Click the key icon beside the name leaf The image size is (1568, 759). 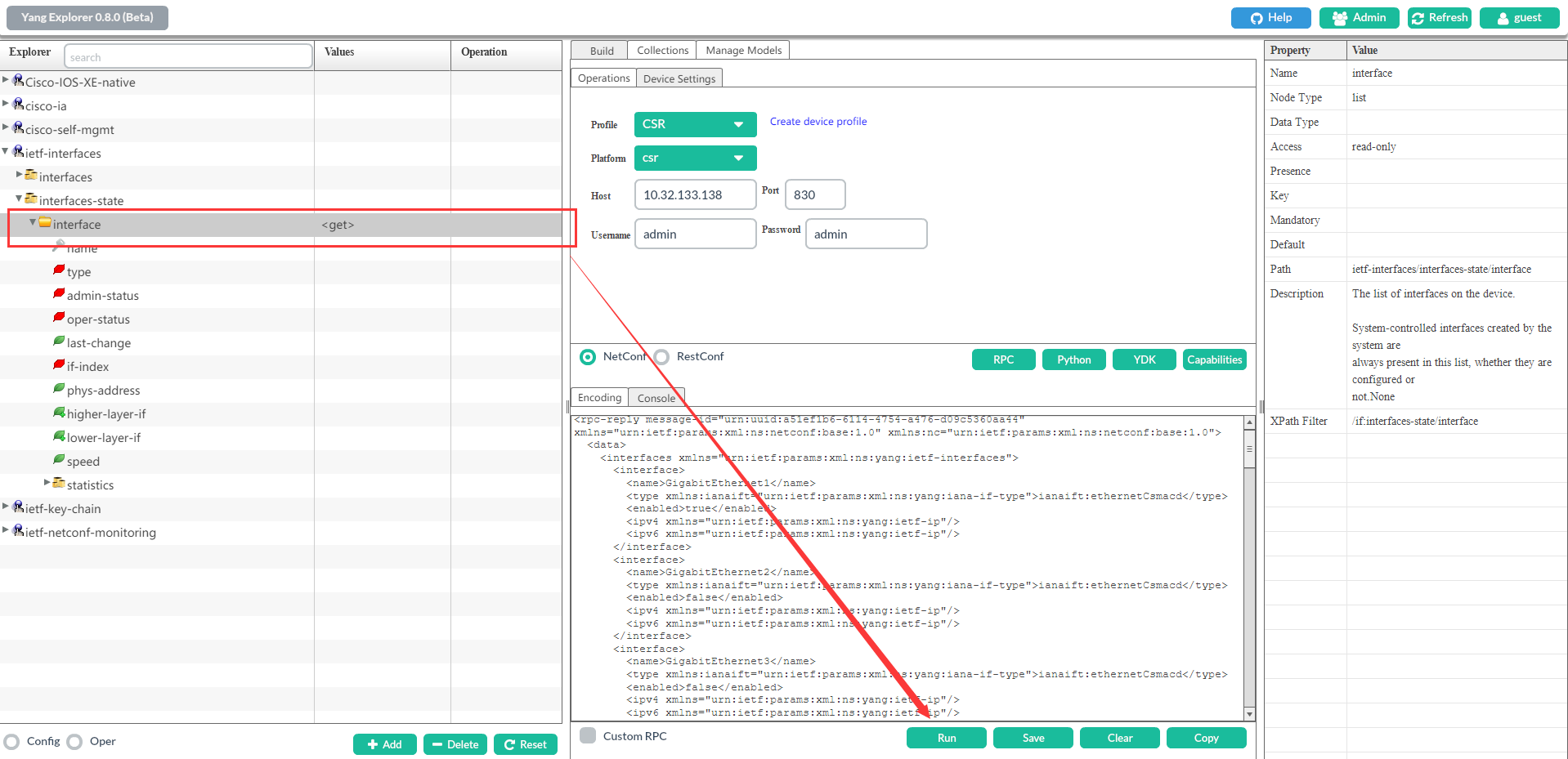(57, 245)
